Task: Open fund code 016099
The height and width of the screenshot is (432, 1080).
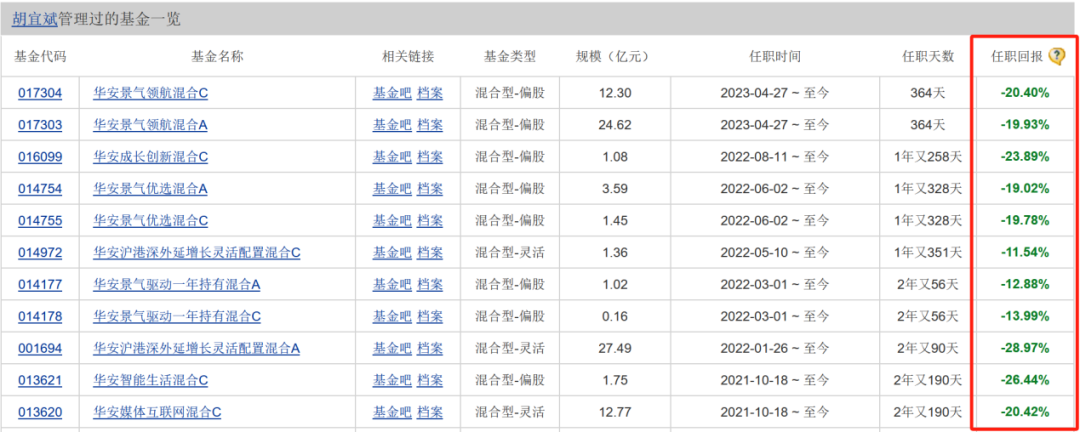Action: [x=40, y=157]
